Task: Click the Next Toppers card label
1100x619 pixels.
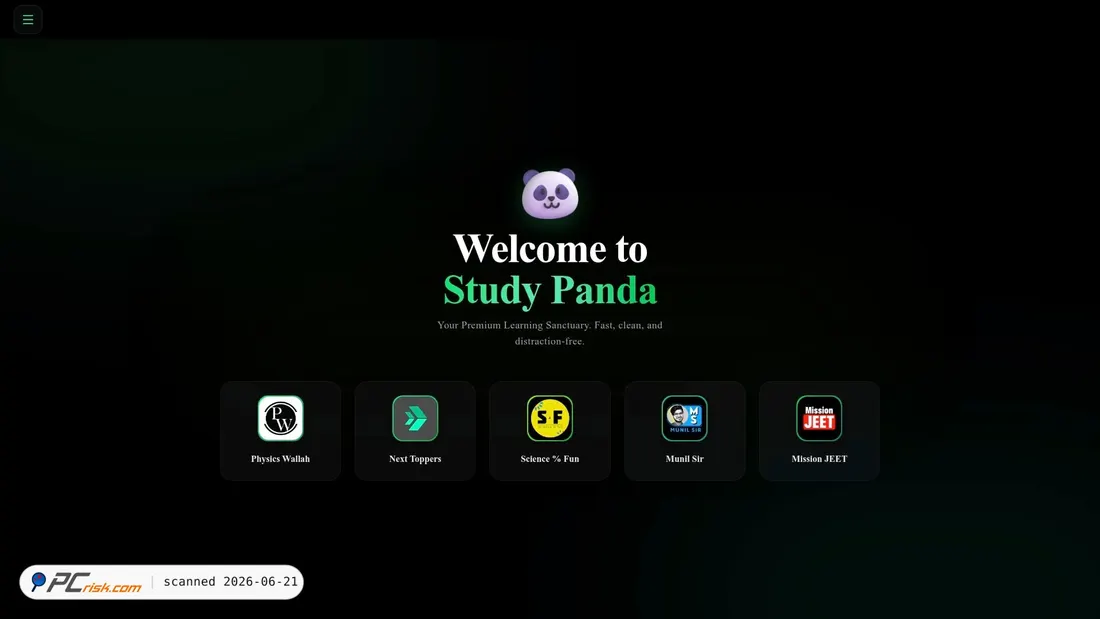Action: click(x=415, y=459)
